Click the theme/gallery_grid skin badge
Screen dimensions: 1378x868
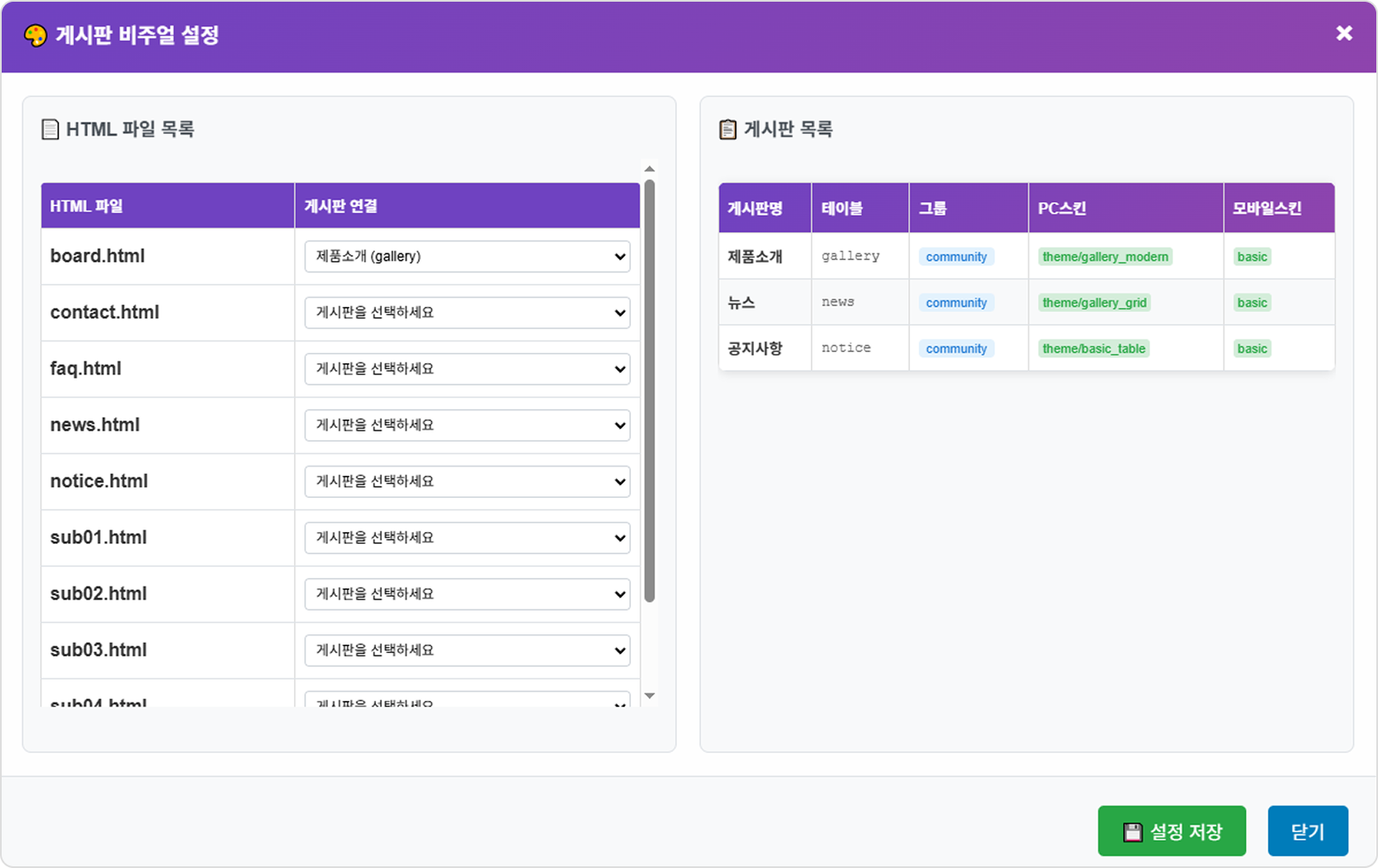1094,303
